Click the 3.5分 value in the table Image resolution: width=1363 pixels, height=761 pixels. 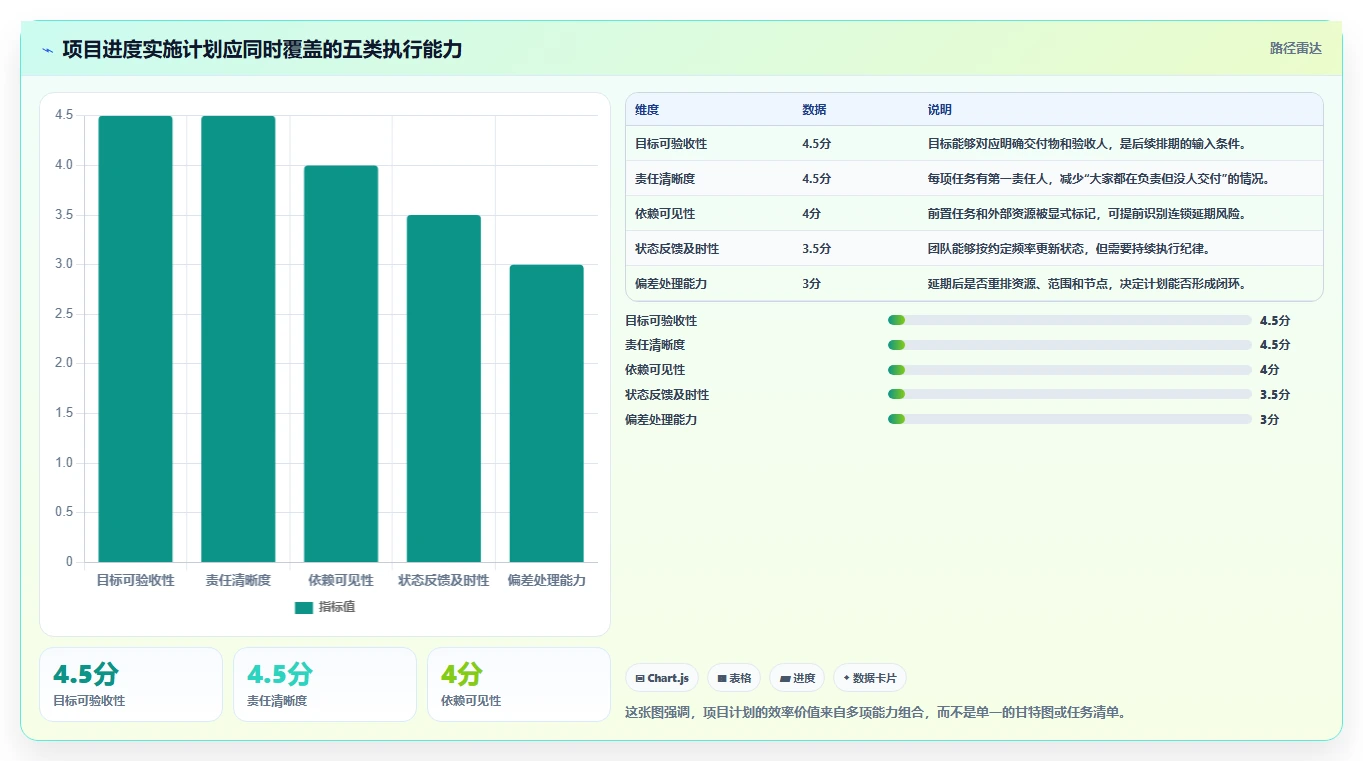816,249
